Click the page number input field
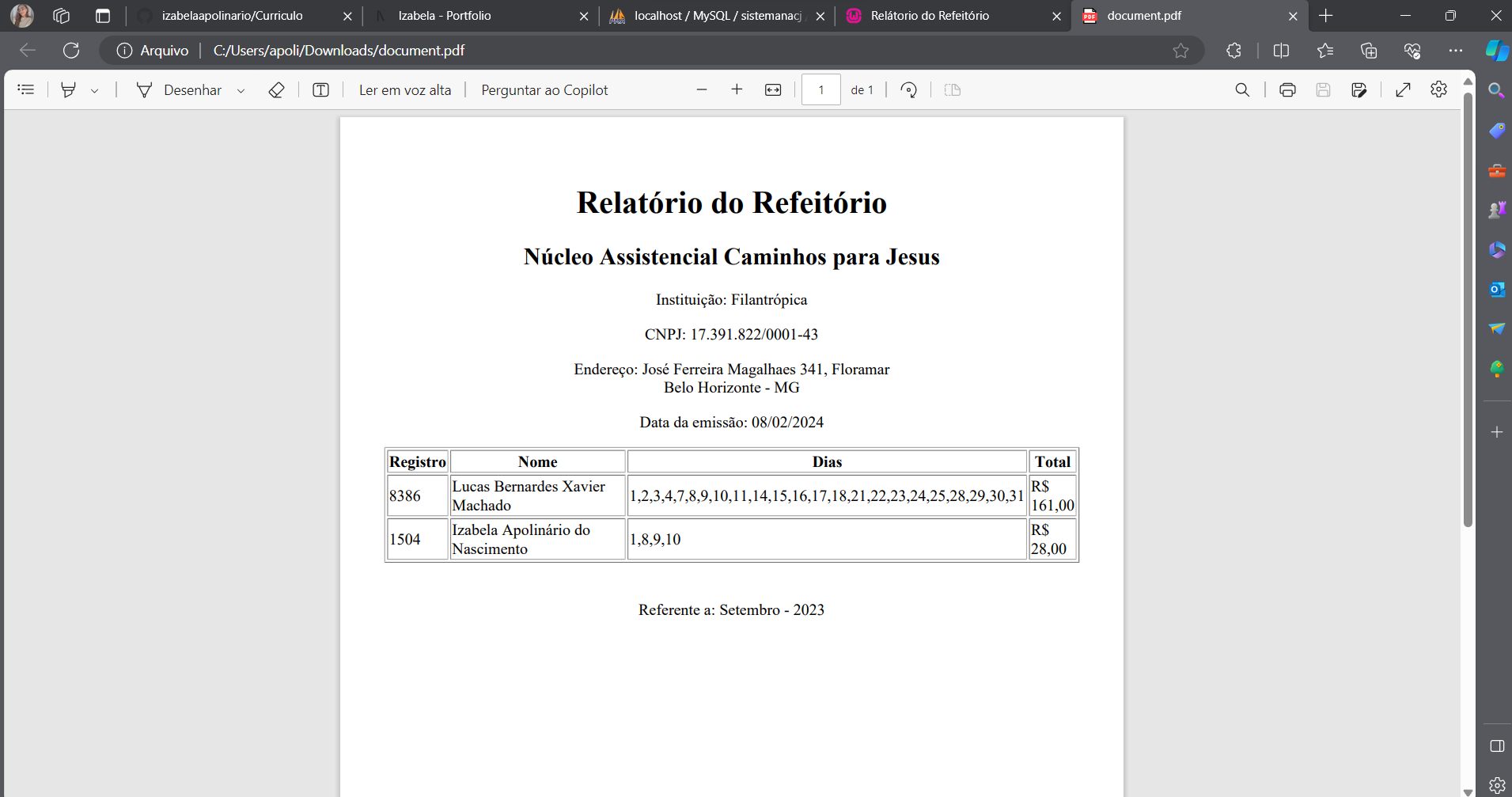This screenshot has width=1512, height=797. 820,89
